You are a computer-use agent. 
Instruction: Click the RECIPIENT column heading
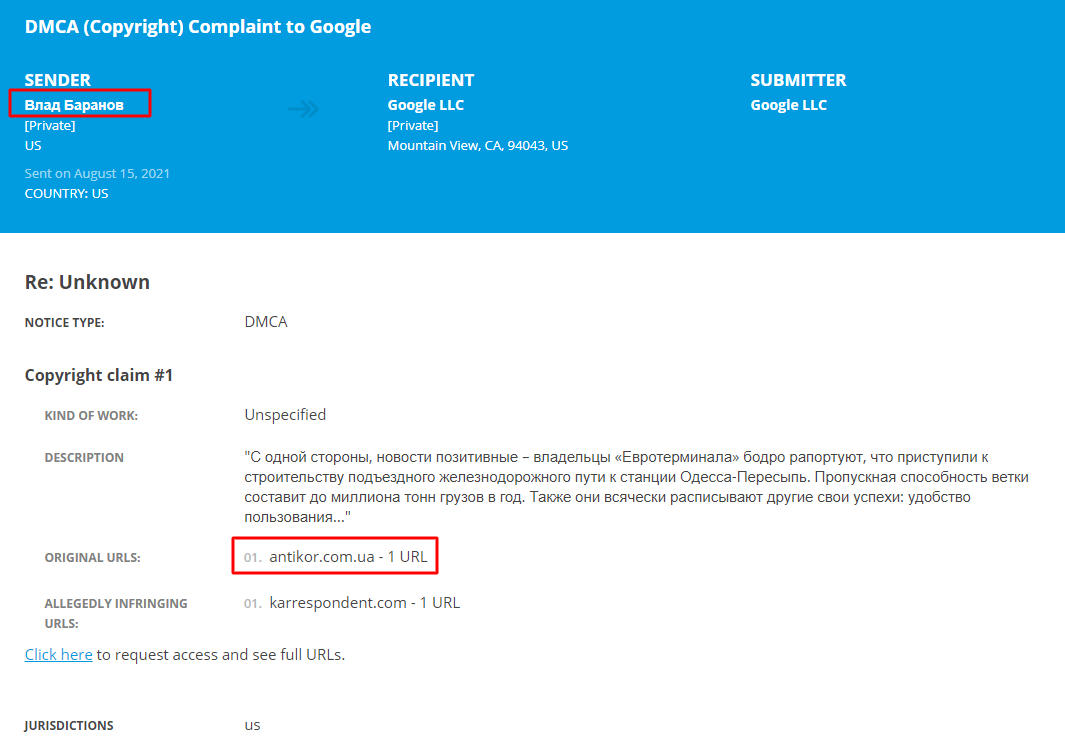click(431, 80)
